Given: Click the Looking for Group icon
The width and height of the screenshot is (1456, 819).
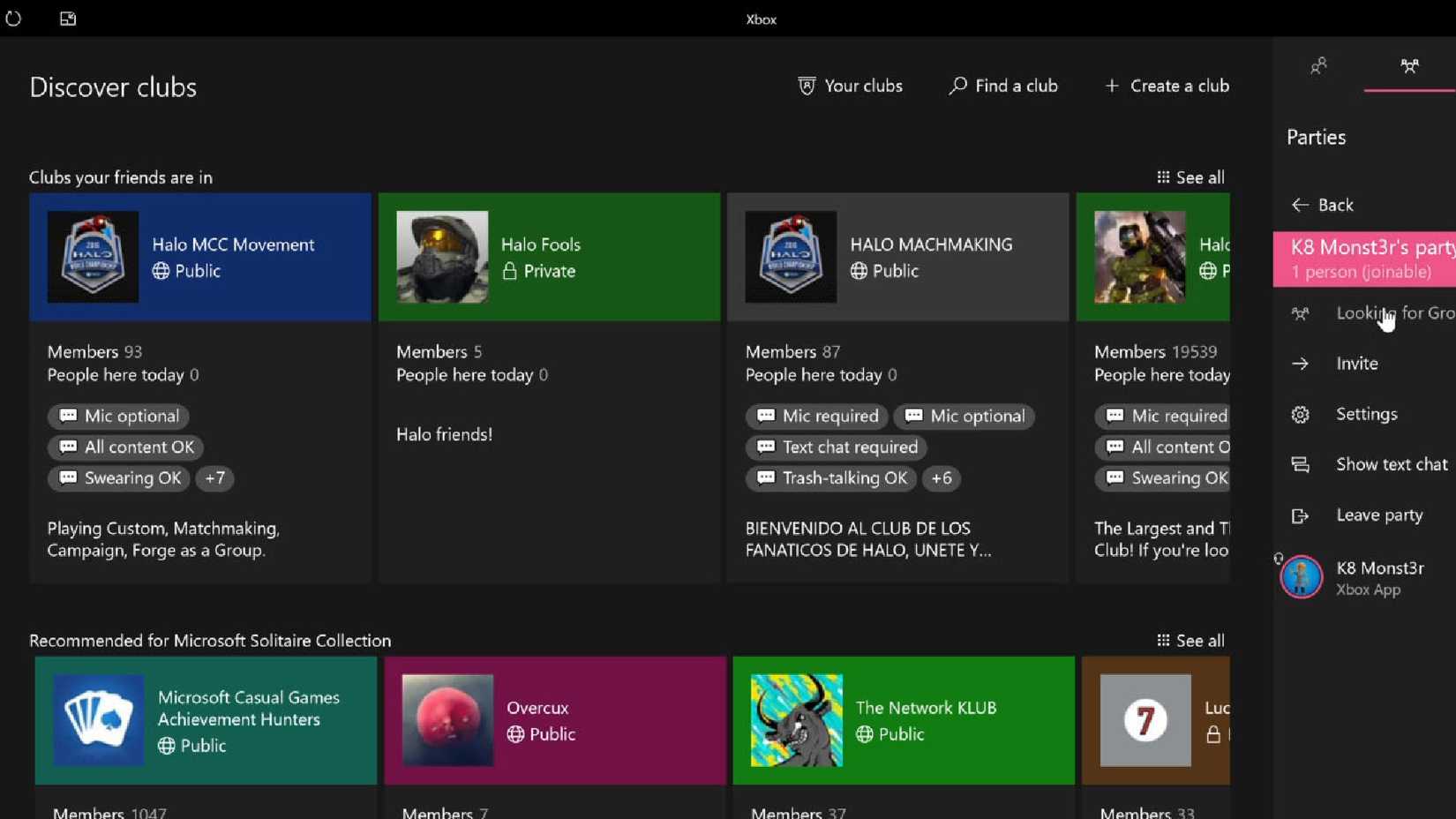Looking at the screenshot, I should point(1300,313).
